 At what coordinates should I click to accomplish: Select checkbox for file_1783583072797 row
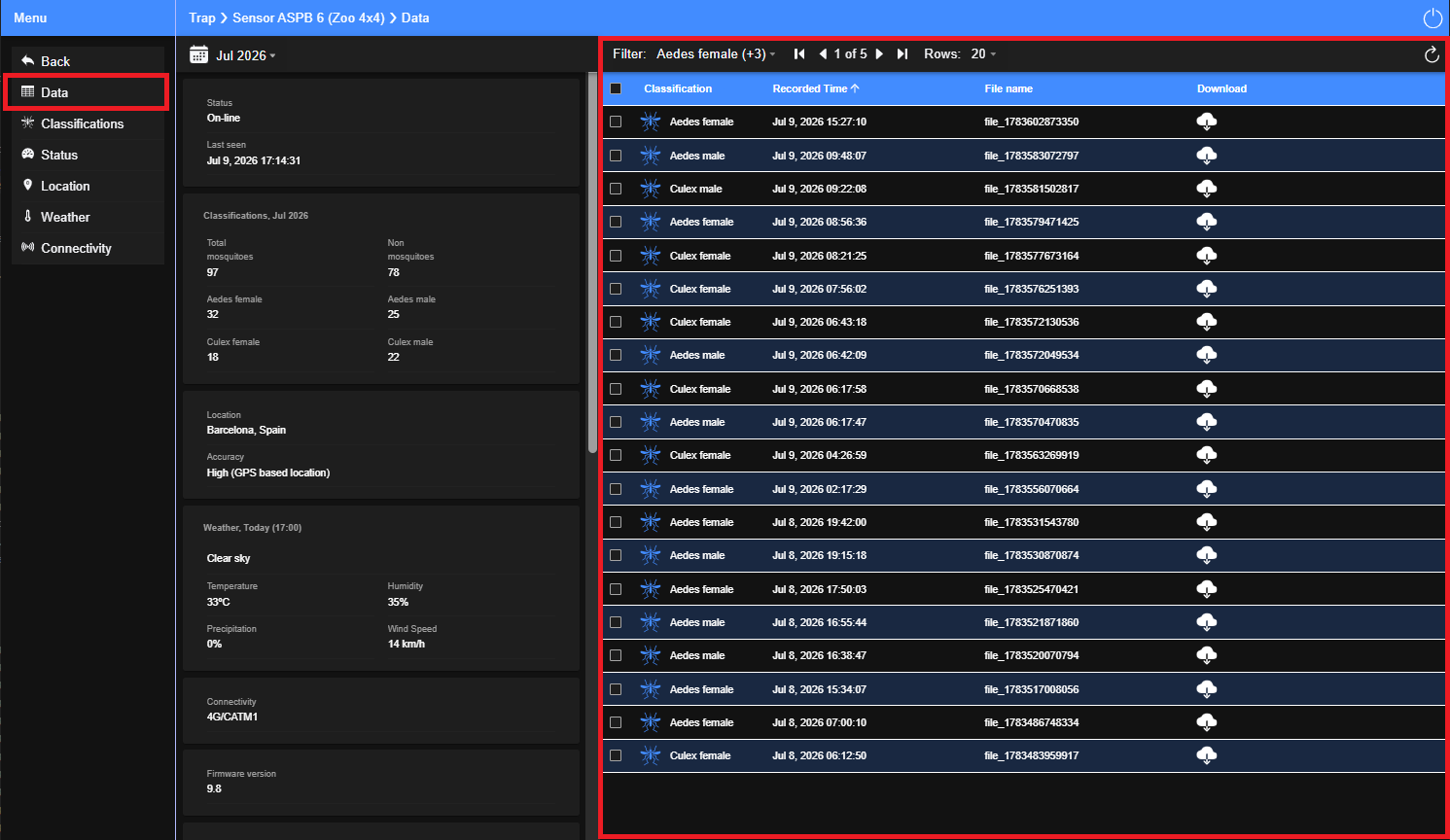616,156
